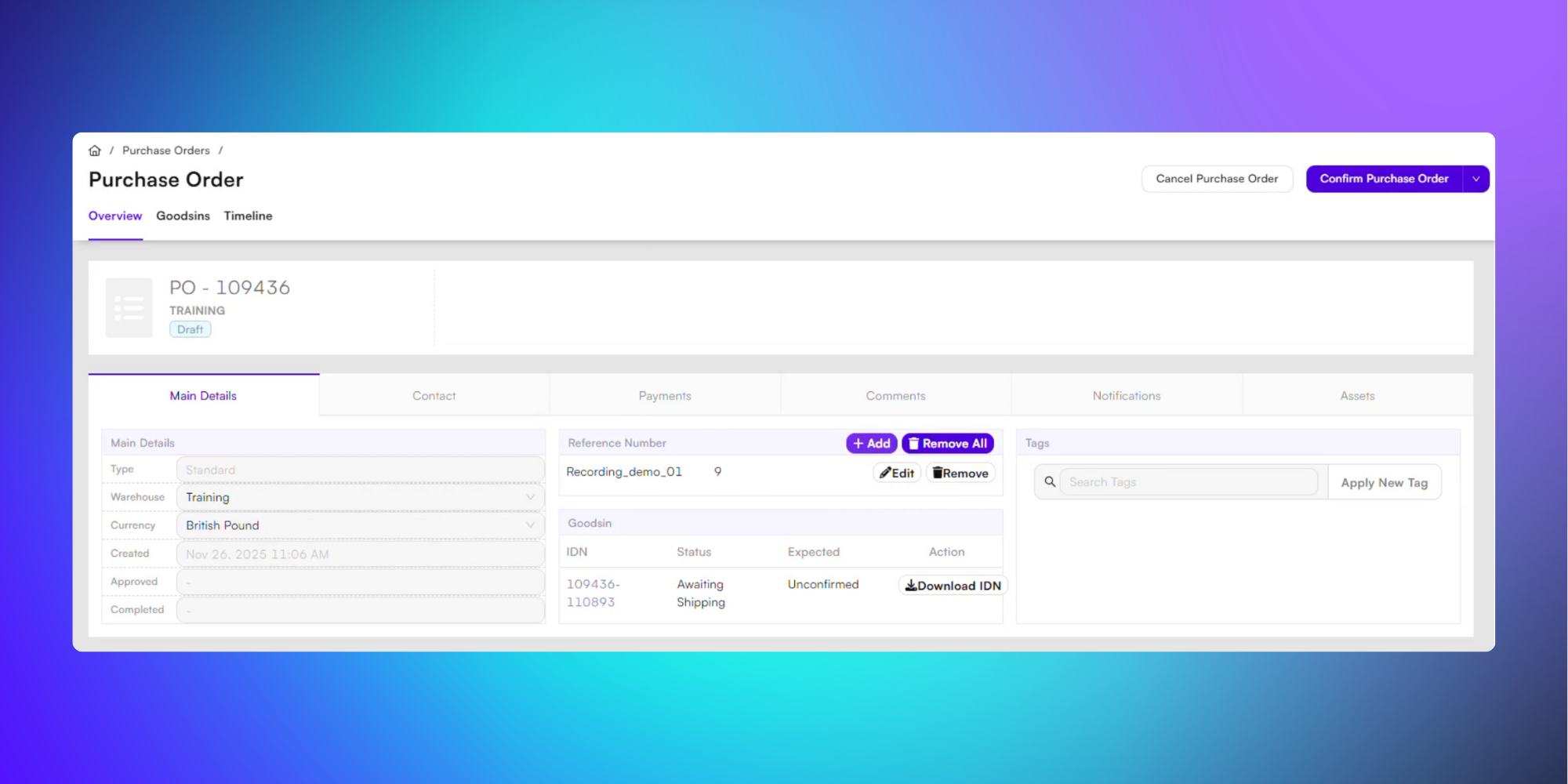This screenshot has height=784, width=1568.
Task: Click Cancel Purchase Order button
Action: (x=1217, y=179)
